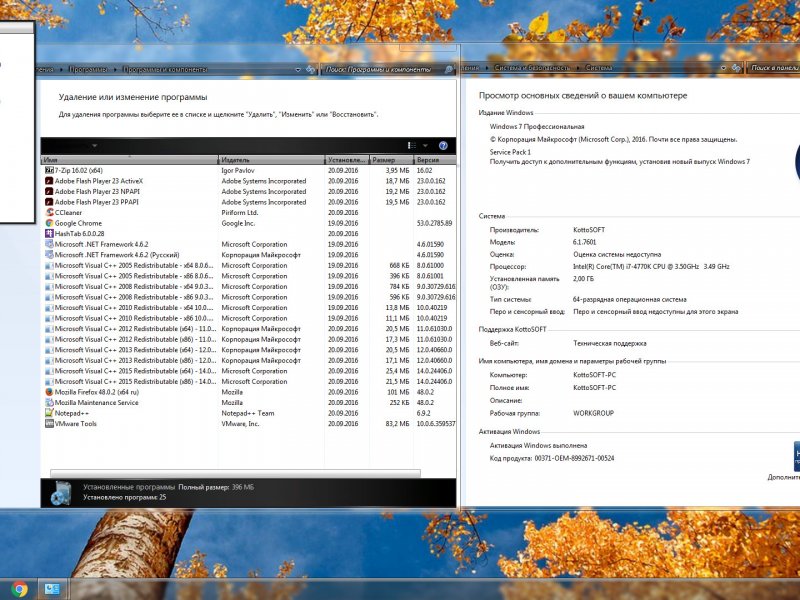Click the HashTab 6.0.0.28 icon
Image resolution: width=800 pixels, height=600 pixels.
(x=49, y=234)
